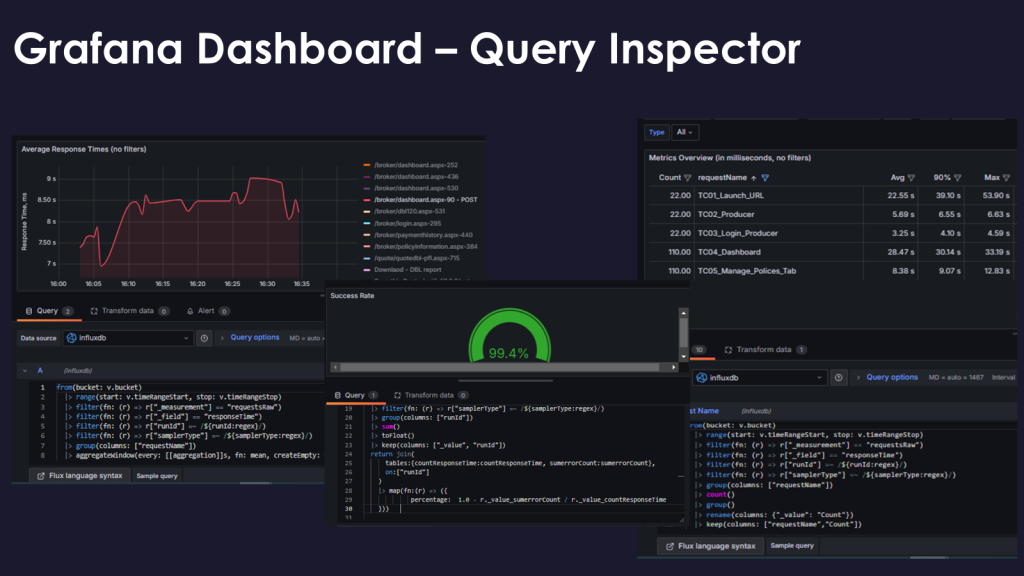Toggle the /broker/dashboard.aspx-252 legend series
The width and height of the screenshot is (1024, 576).
coord(416,165)
